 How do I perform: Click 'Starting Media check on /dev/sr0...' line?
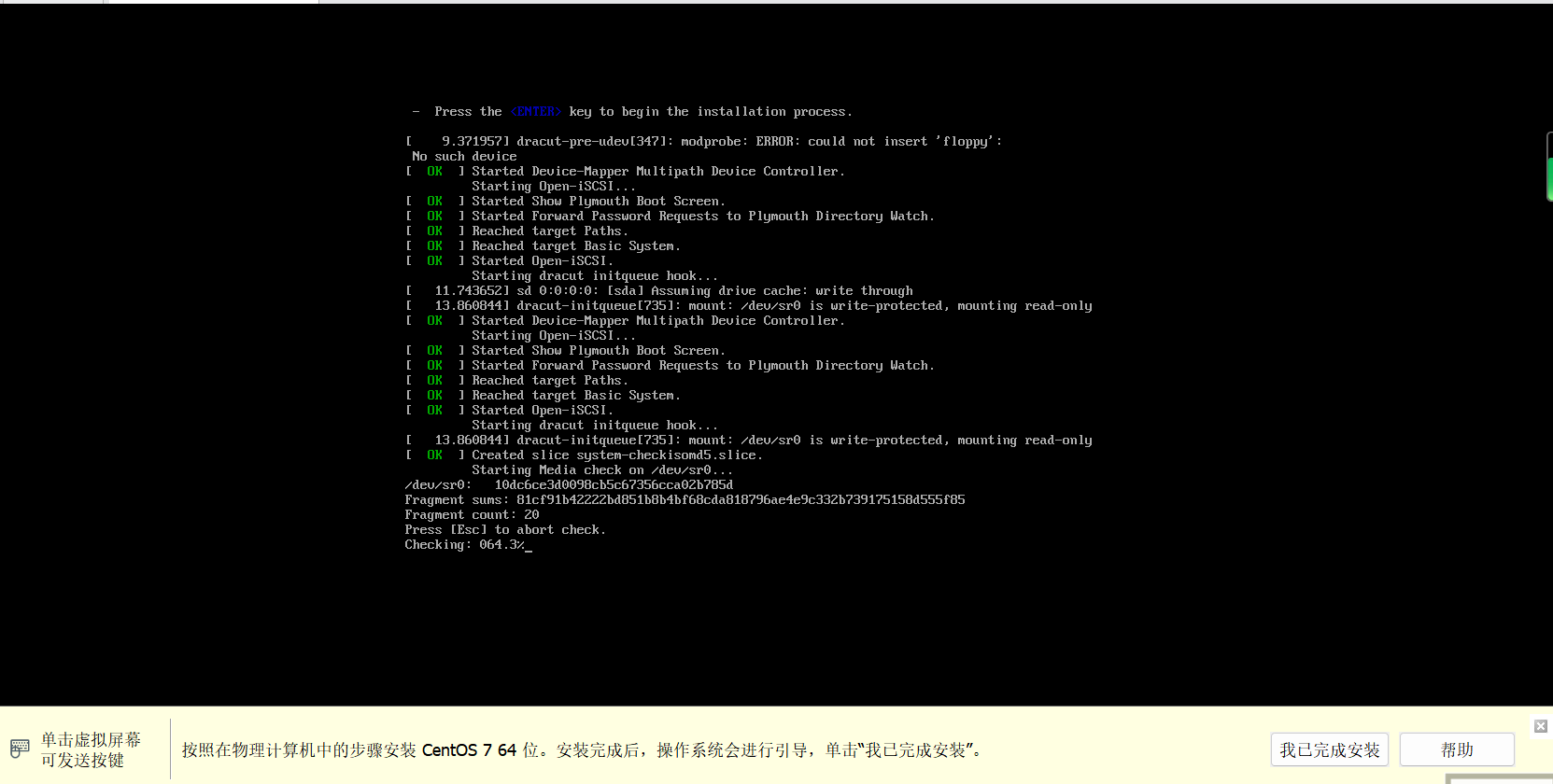click(602, 469)
